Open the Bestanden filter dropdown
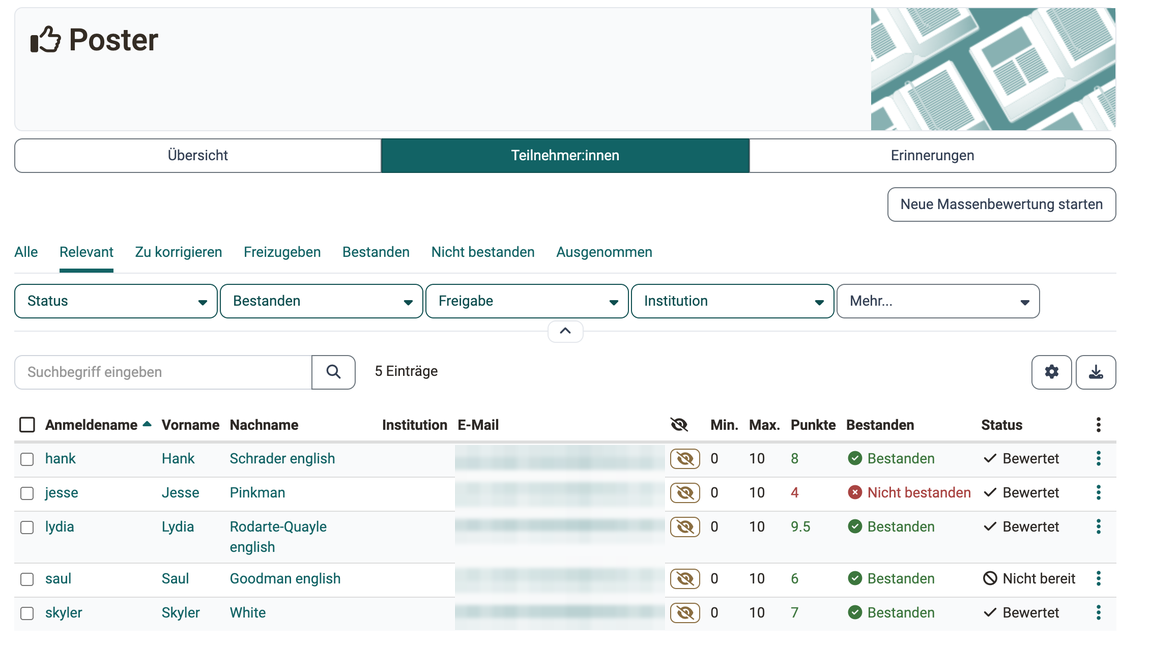 click(321, 302)
